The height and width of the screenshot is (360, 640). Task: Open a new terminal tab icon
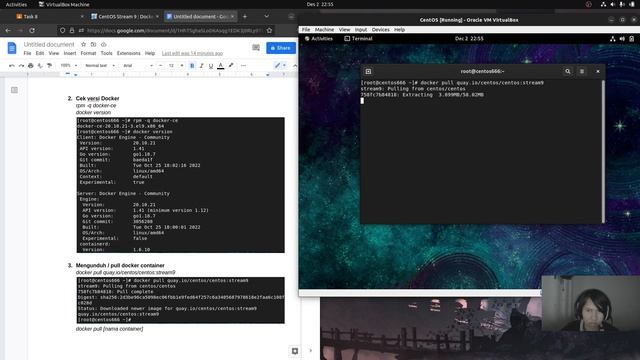click(x=368, y=71)
